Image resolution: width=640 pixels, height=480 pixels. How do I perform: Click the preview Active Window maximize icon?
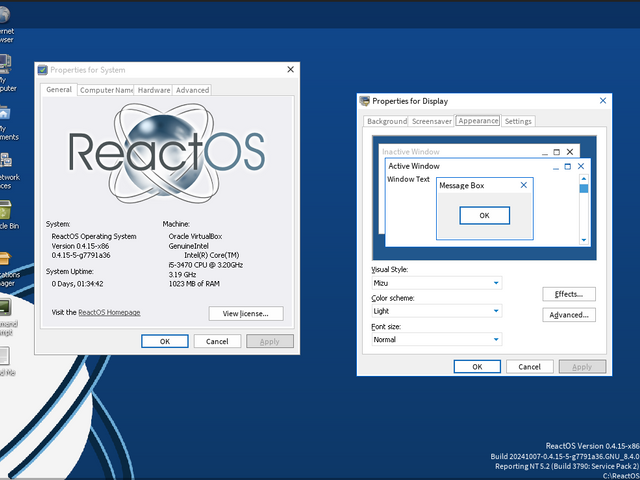pos(567,166)
